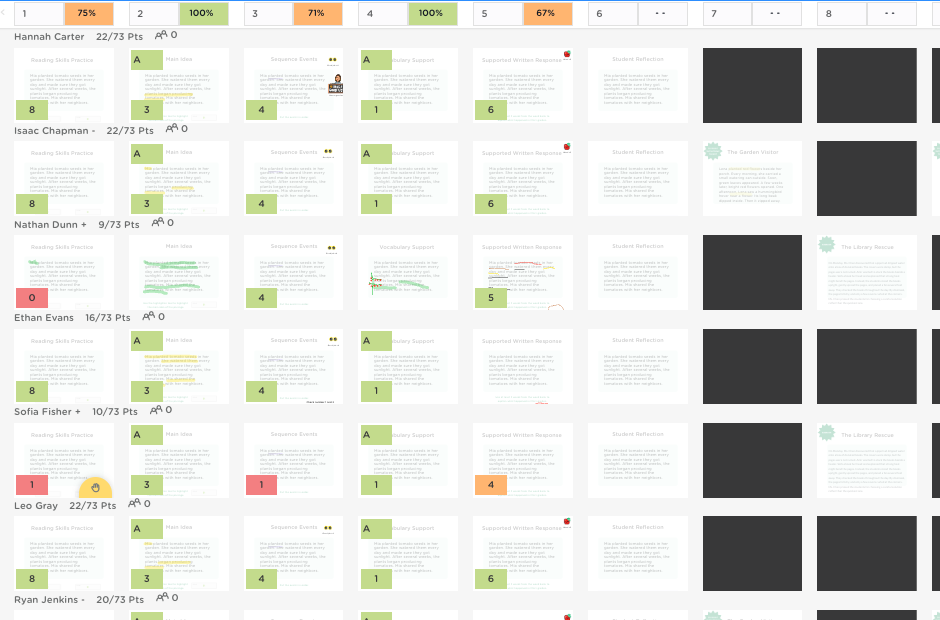This screenshot has height=620, width=940.
Task: Click eyes icon on Ethan Evans's Sequence Events slide
Action: [333, 340]
